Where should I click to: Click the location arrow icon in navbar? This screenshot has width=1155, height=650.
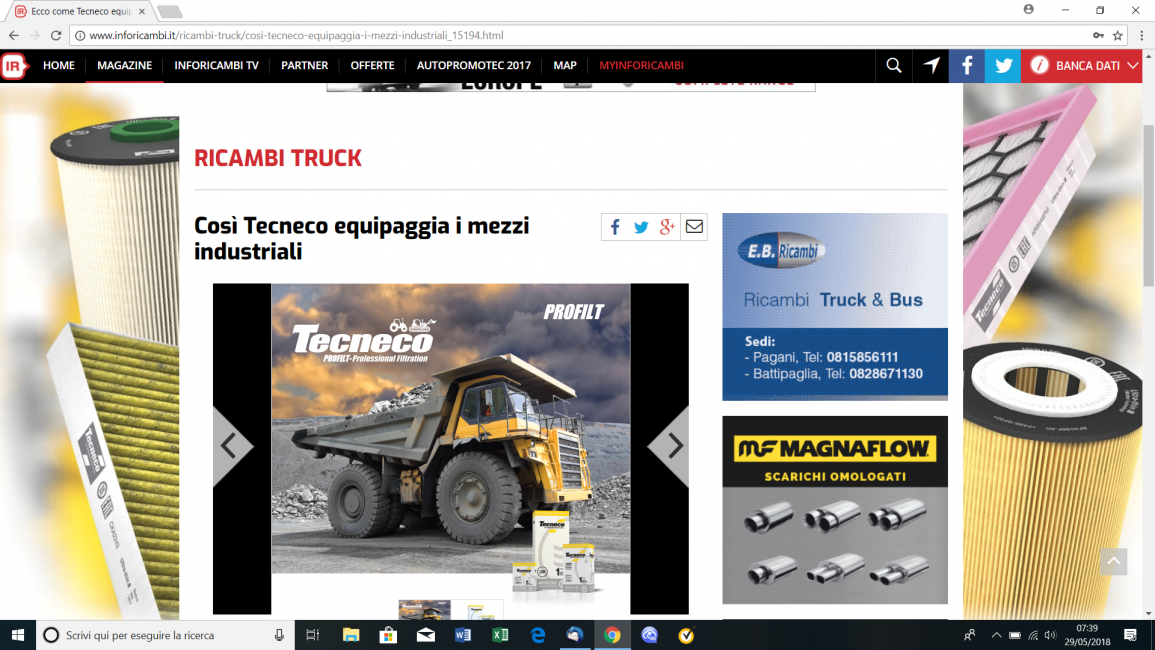(x=931, y=66)
